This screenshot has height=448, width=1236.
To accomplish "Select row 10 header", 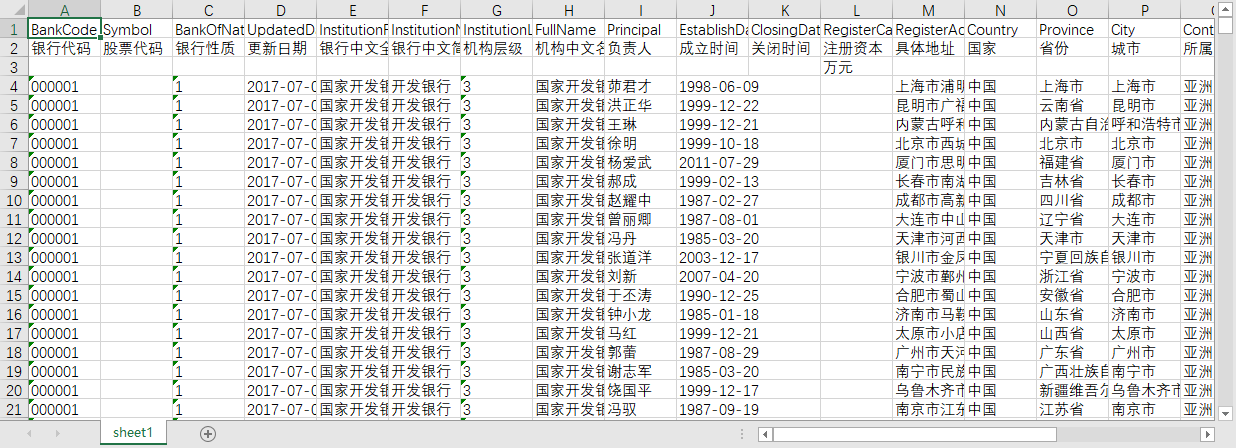I will [14, 200].
